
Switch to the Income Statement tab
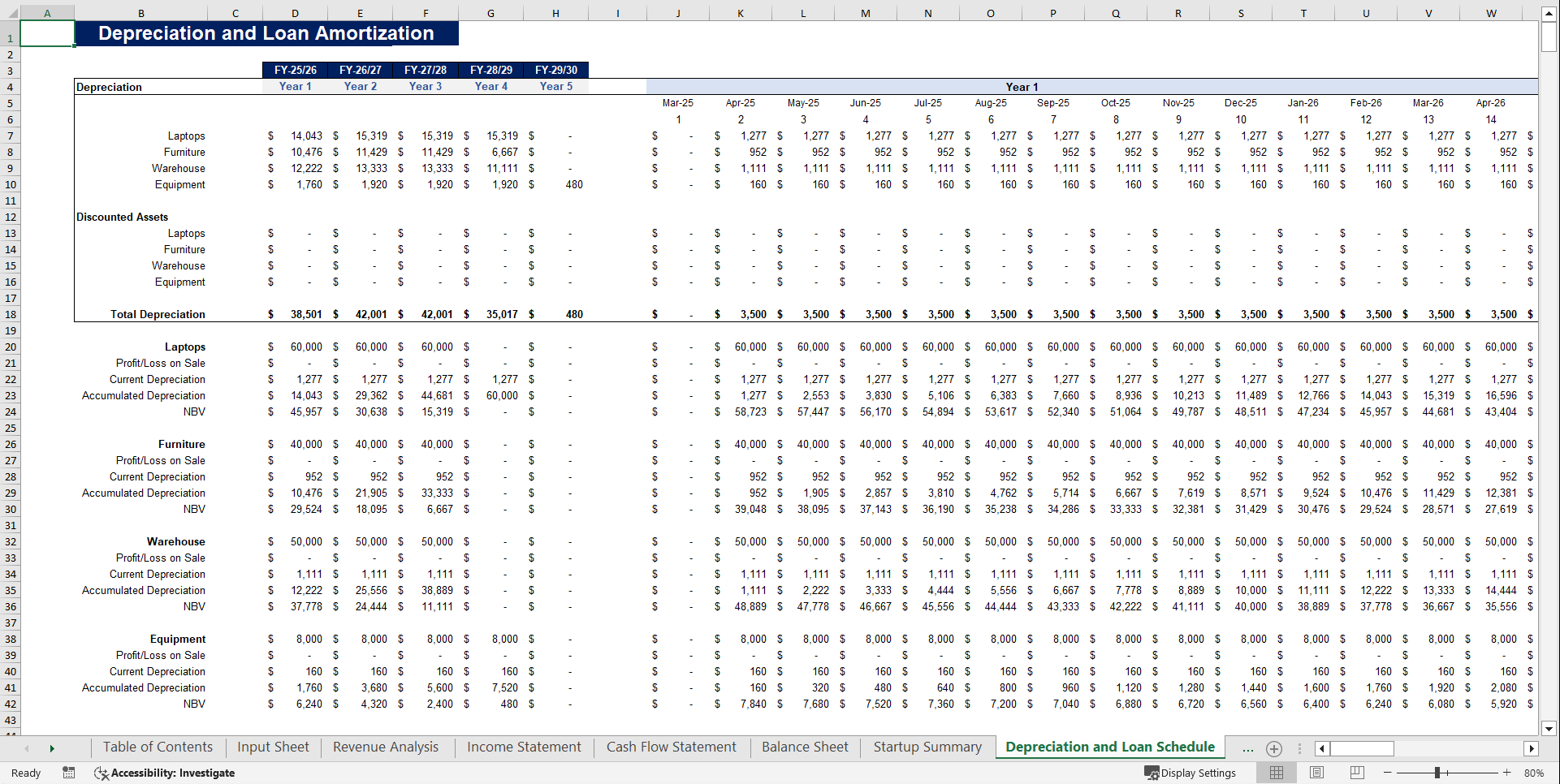(x=524, y=747)
